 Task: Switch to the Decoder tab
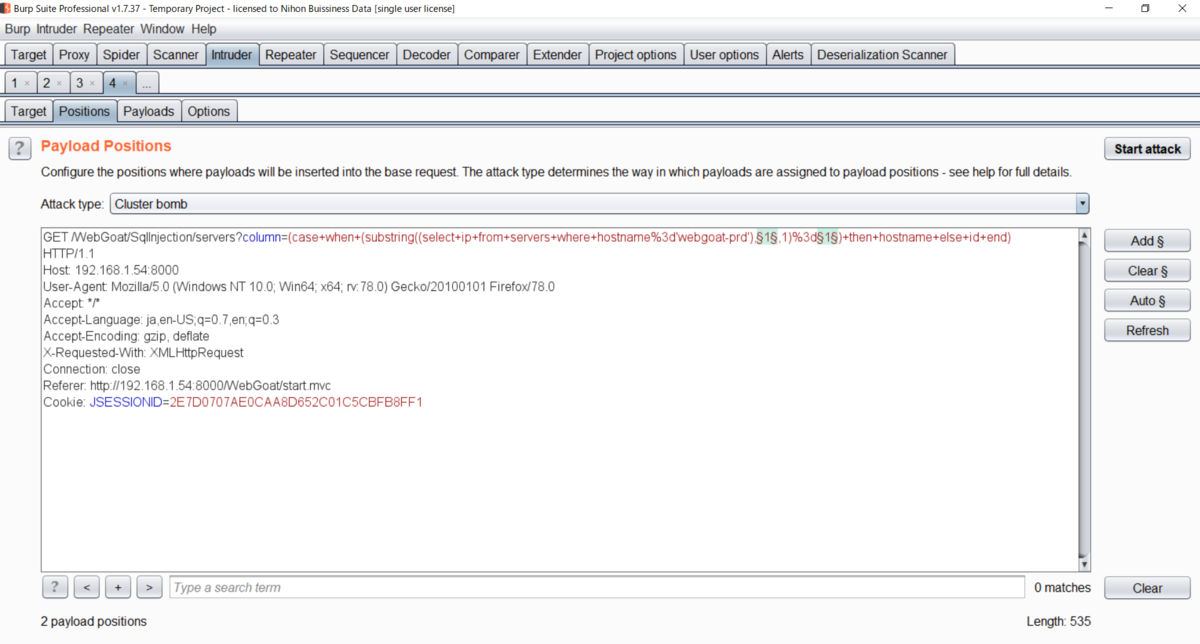427,54
